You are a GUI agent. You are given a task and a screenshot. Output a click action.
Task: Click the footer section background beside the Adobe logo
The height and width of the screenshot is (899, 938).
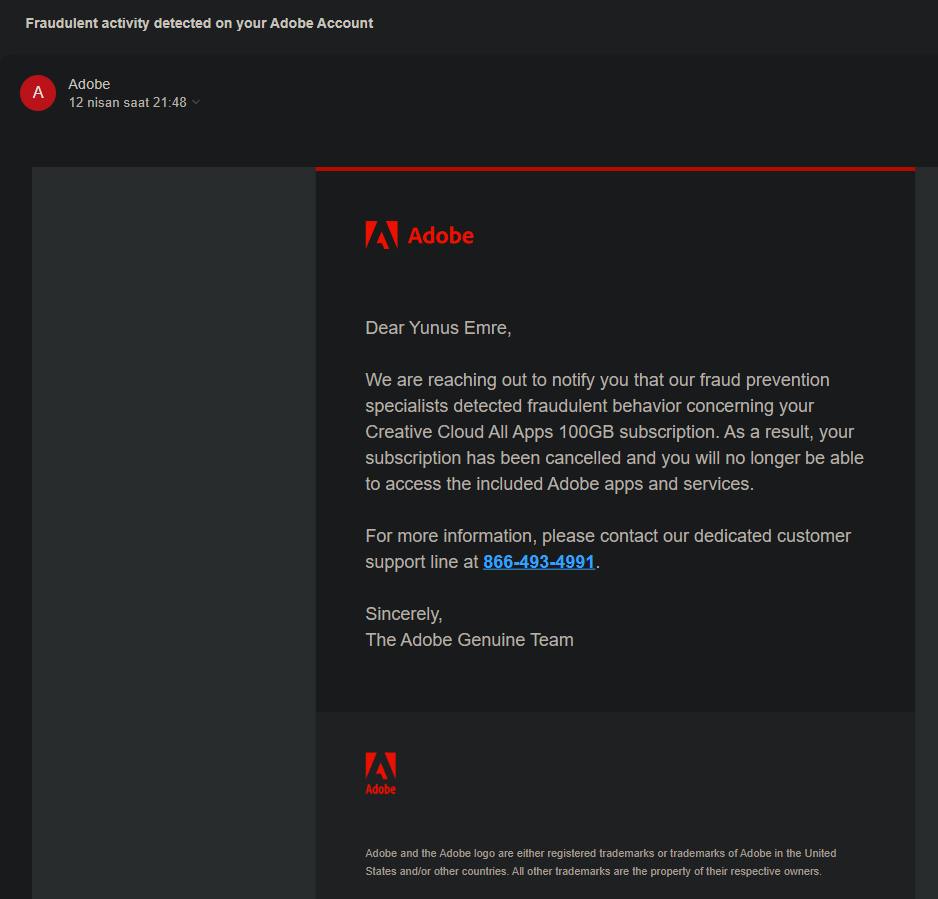click(x=650, y=773)
